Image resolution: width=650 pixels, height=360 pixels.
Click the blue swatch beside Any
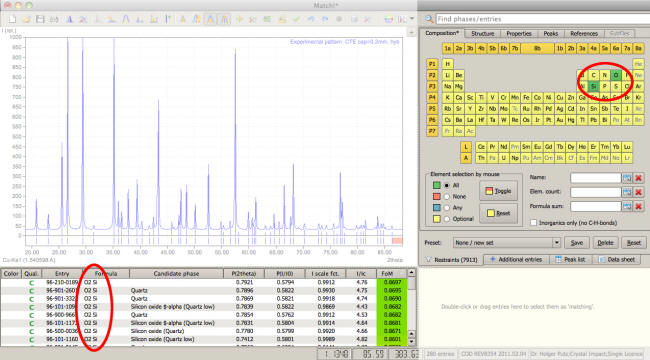[x=437, y=208]
